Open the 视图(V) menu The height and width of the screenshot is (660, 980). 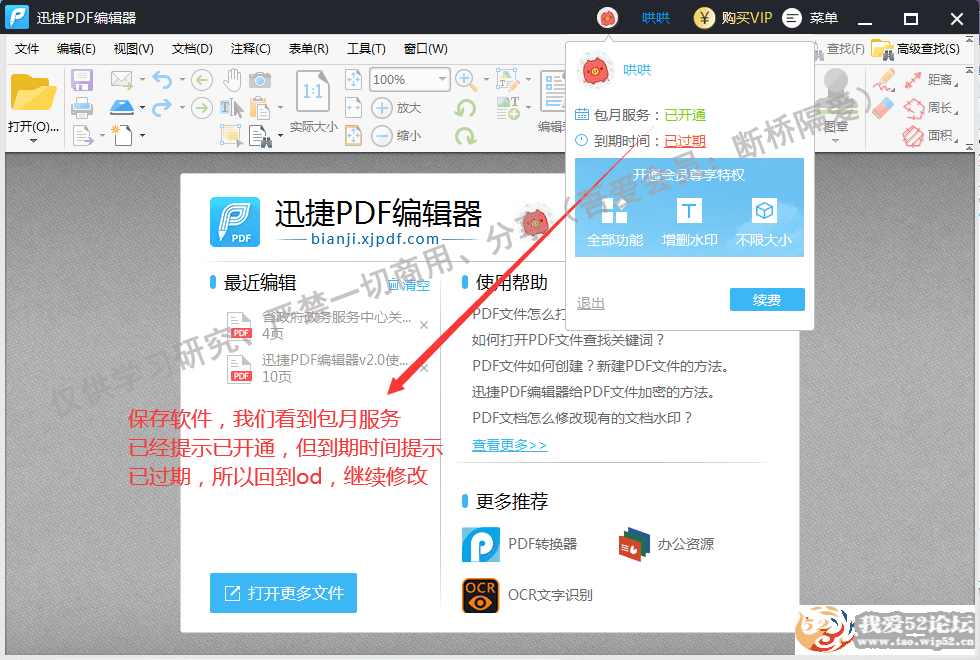point(134,49)
